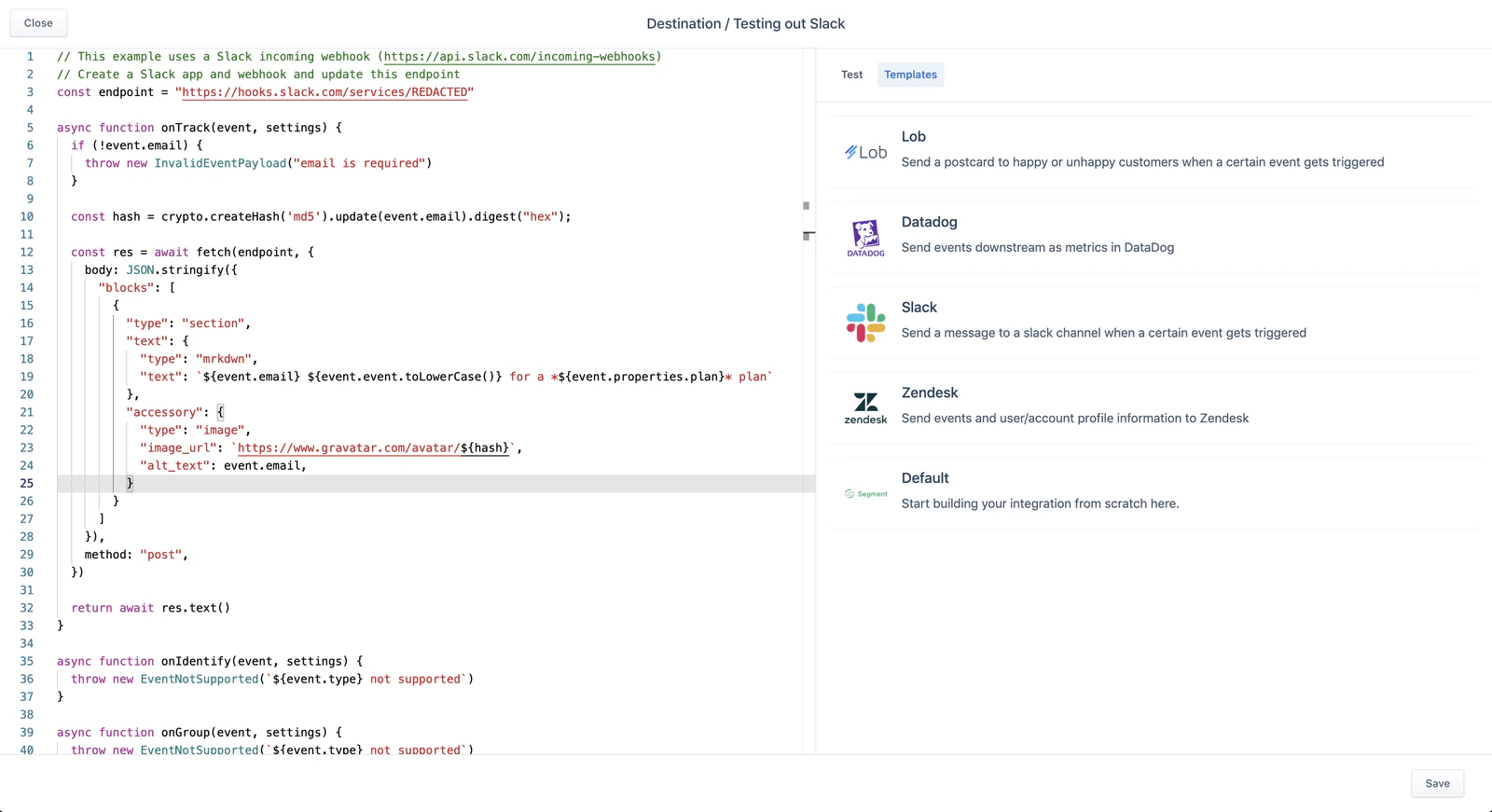The height and width of the screenshot is (812, 1492).
Task: Click line number 35 in the gutter
Action: [27, 661]
